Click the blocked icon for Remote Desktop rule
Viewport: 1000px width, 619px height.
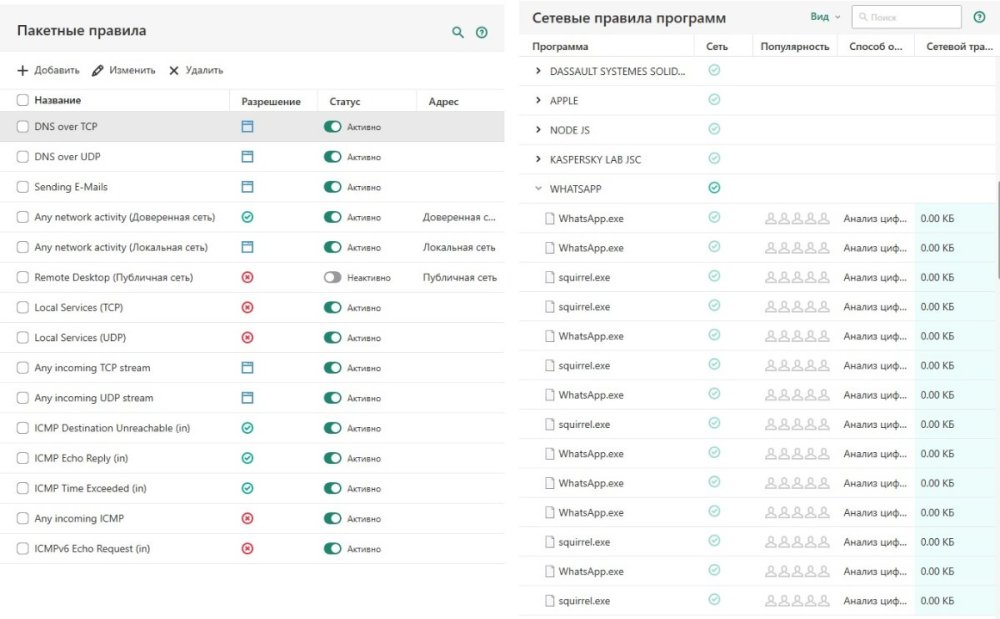[248, 277]
